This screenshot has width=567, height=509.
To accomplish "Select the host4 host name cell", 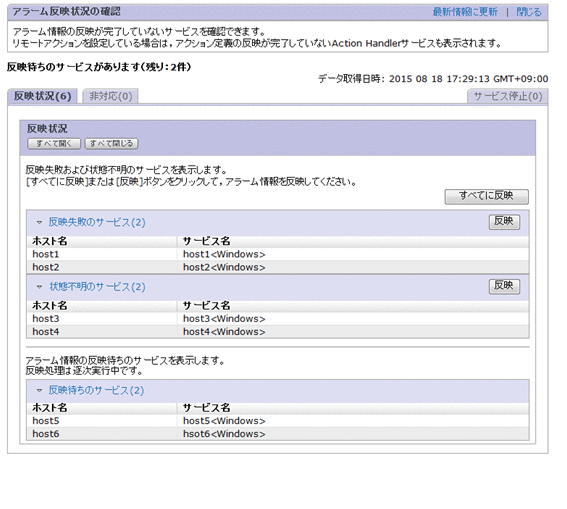I will point(102,332).
